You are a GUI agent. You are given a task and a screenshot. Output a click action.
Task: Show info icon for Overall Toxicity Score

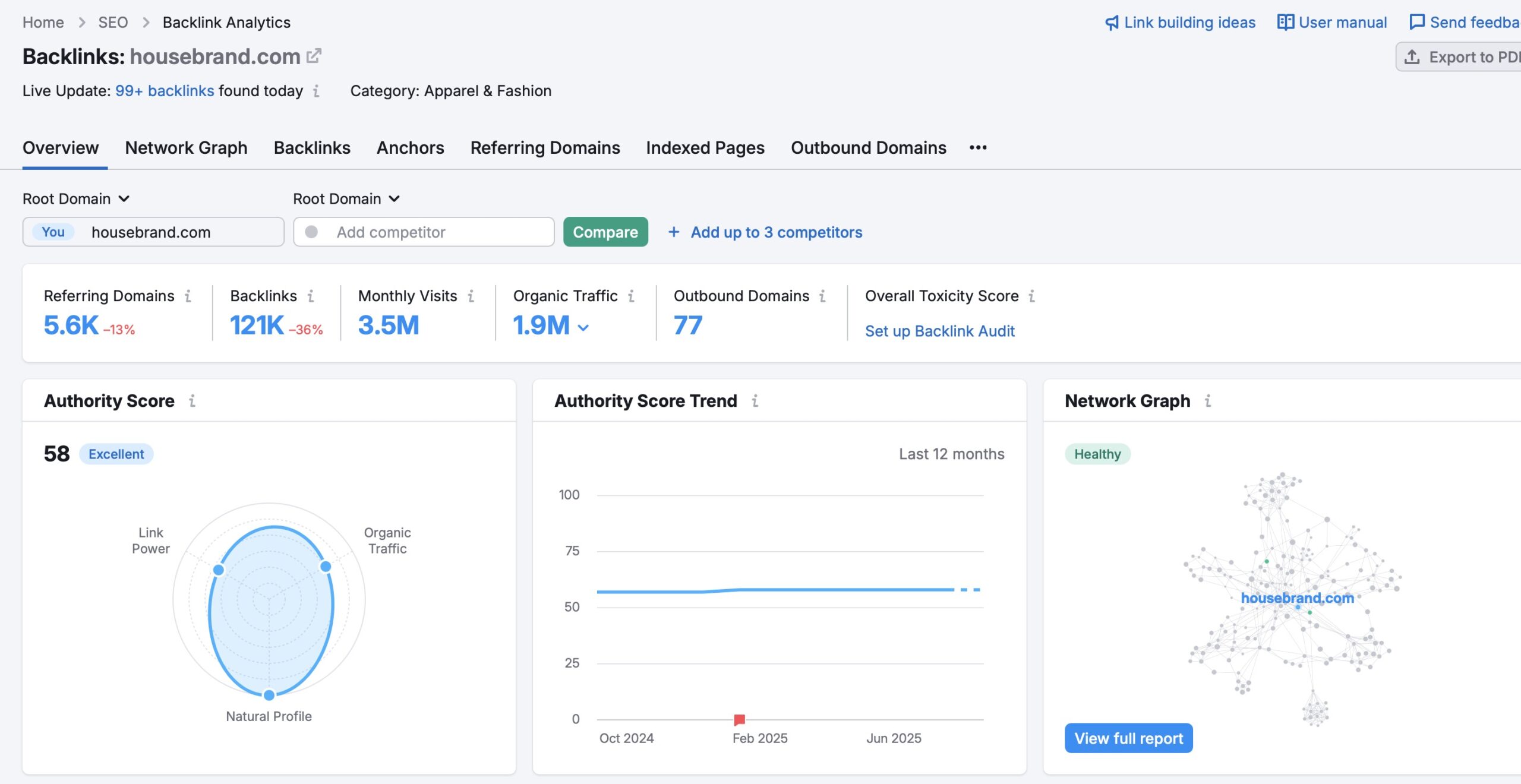tap(1031, 296)
